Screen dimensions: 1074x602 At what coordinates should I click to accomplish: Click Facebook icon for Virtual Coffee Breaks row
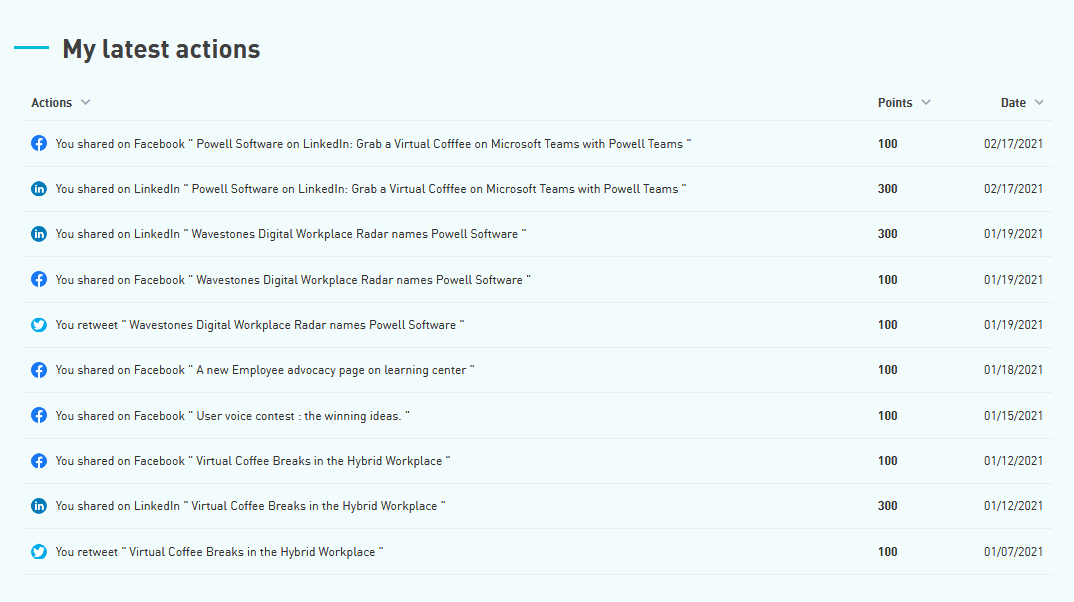[x=39, y=461]
